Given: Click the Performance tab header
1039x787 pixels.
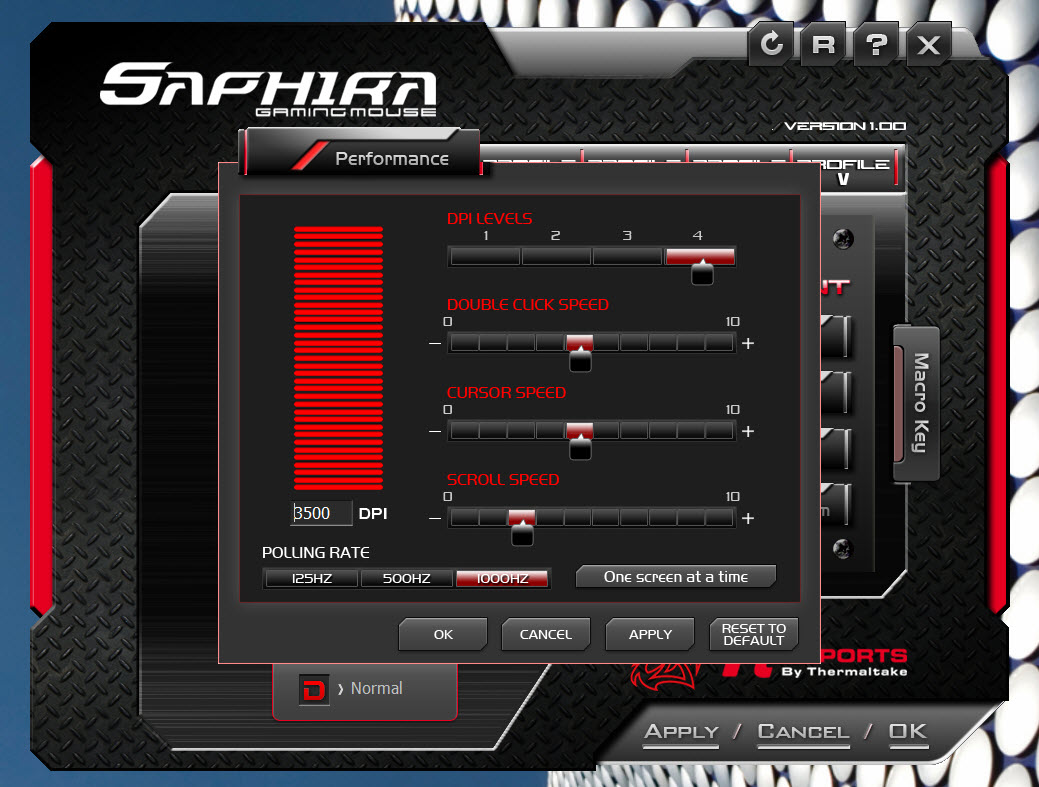Looking at the screenshot, I should 362,154.
